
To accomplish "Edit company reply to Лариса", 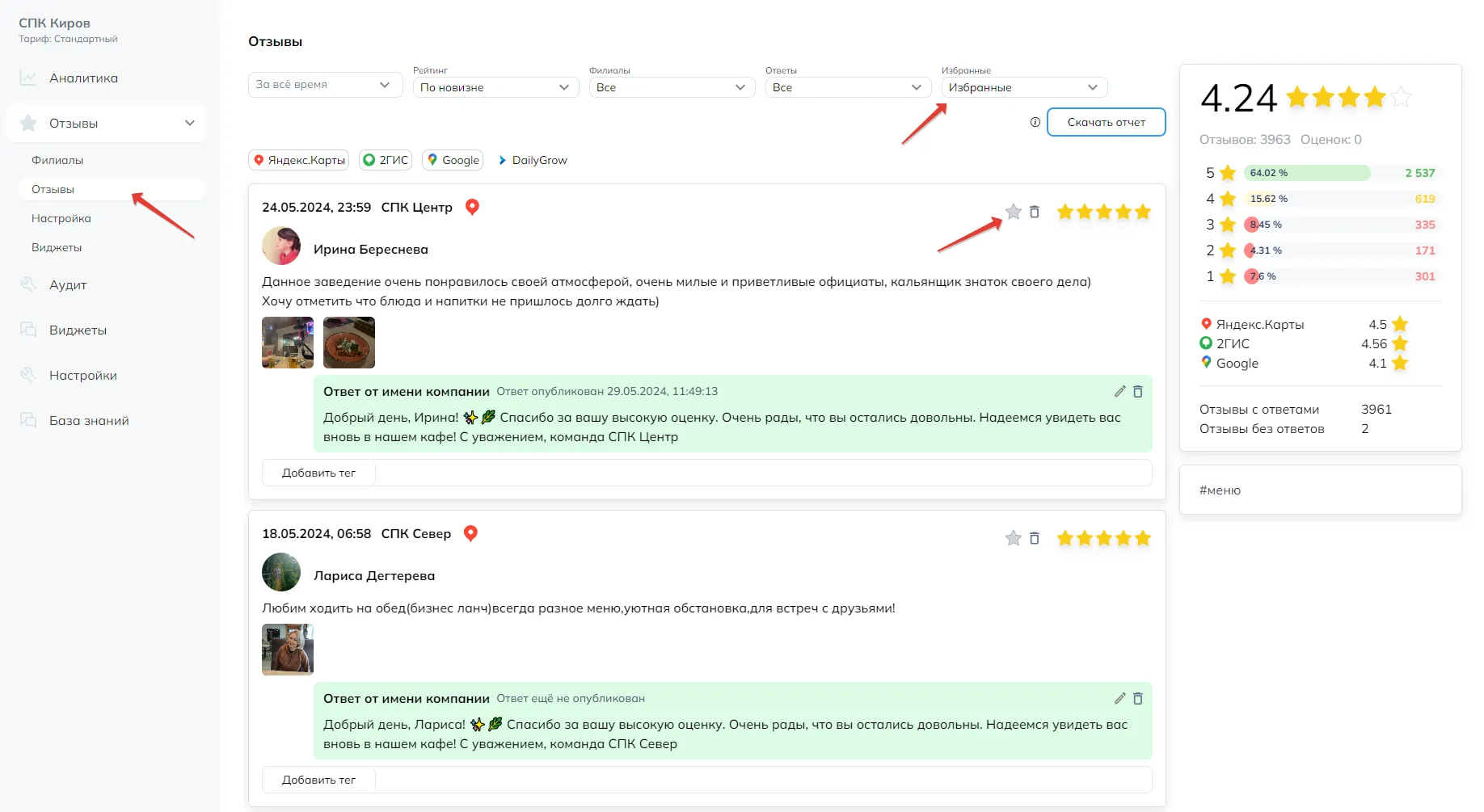I will pos(1120,698).
